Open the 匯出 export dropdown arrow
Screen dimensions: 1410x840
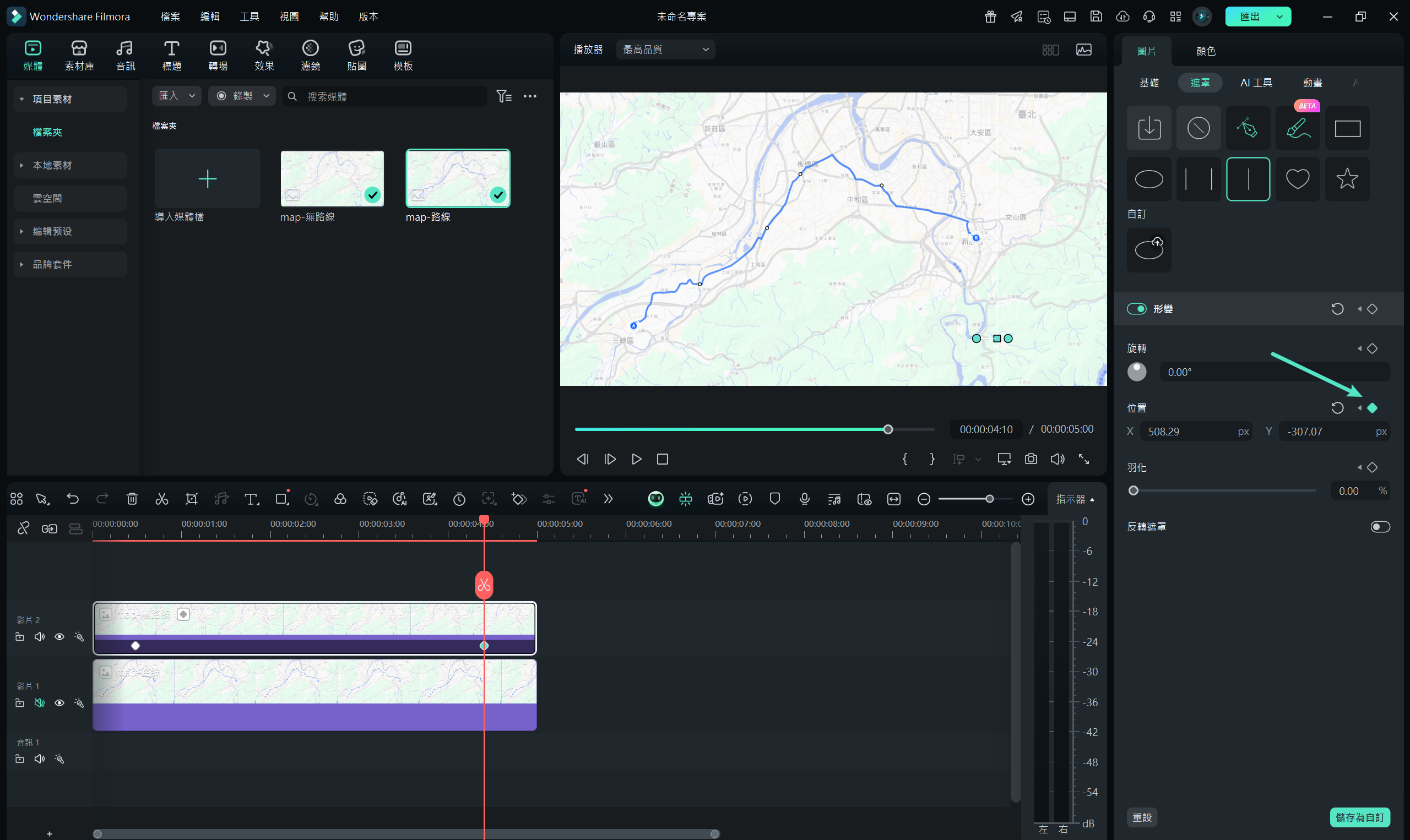point(1280,17)
